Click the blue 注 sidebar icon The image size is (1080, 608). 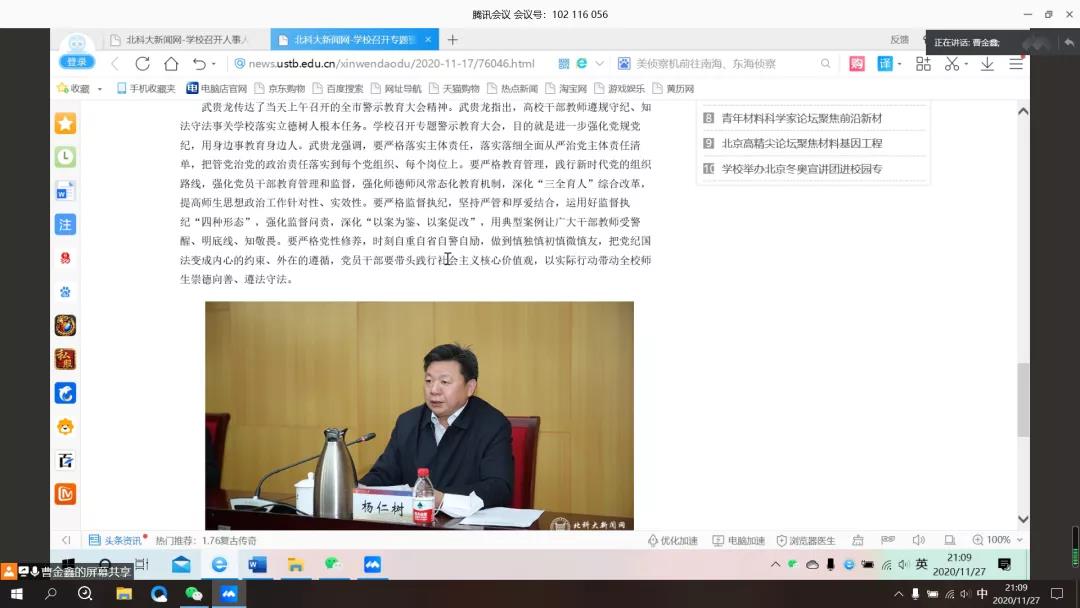[x=65, y=224]
